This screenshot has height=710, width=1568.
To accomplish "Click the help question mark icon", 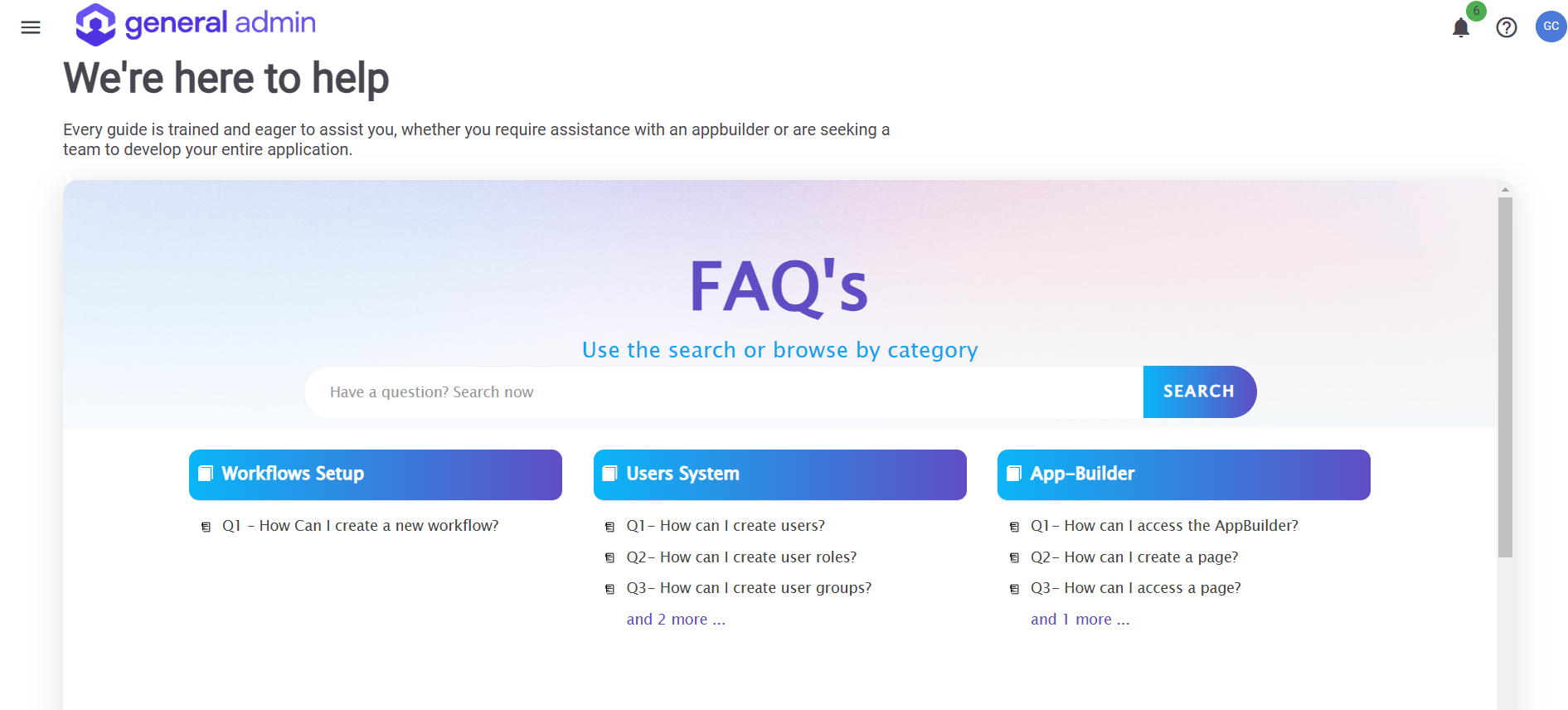I will click(x=1506, y=28).
